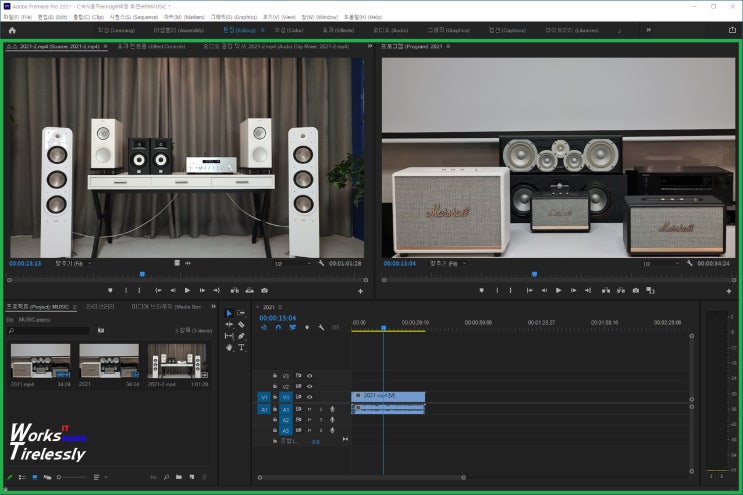Open Program monitor settings wrench
Screen dimensions: 743x495
pos(689,263)
